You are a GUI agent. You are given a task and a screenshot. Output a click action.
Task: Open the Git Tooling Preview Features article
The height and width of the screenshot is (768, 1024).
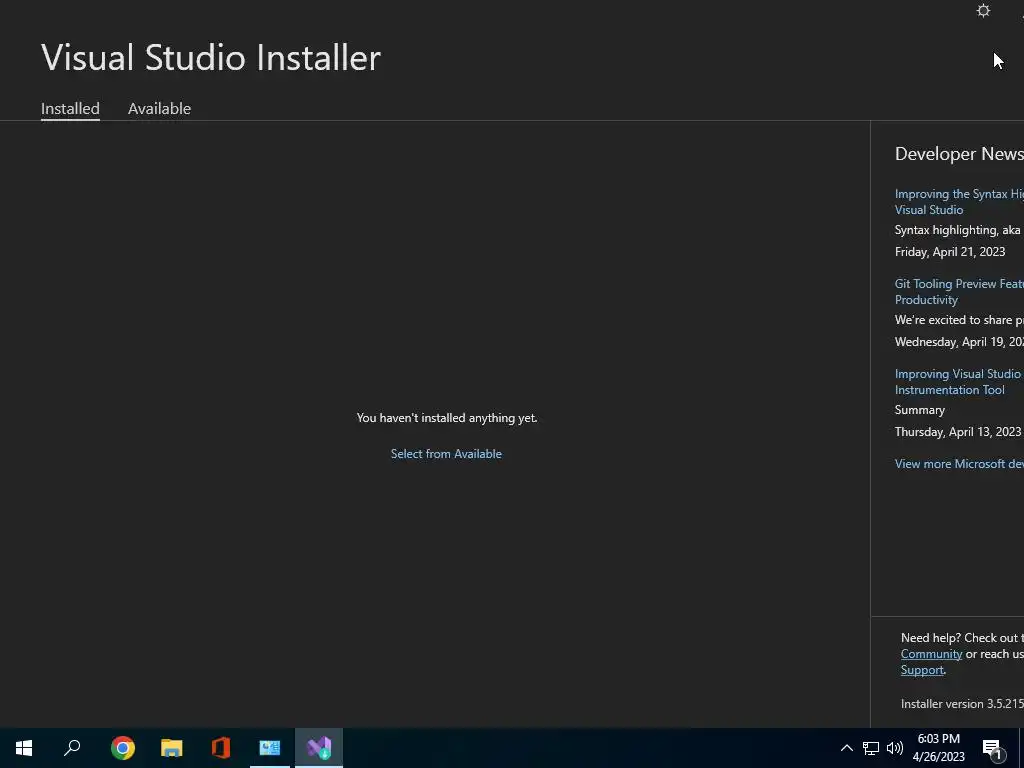click(x=959, y=292)
